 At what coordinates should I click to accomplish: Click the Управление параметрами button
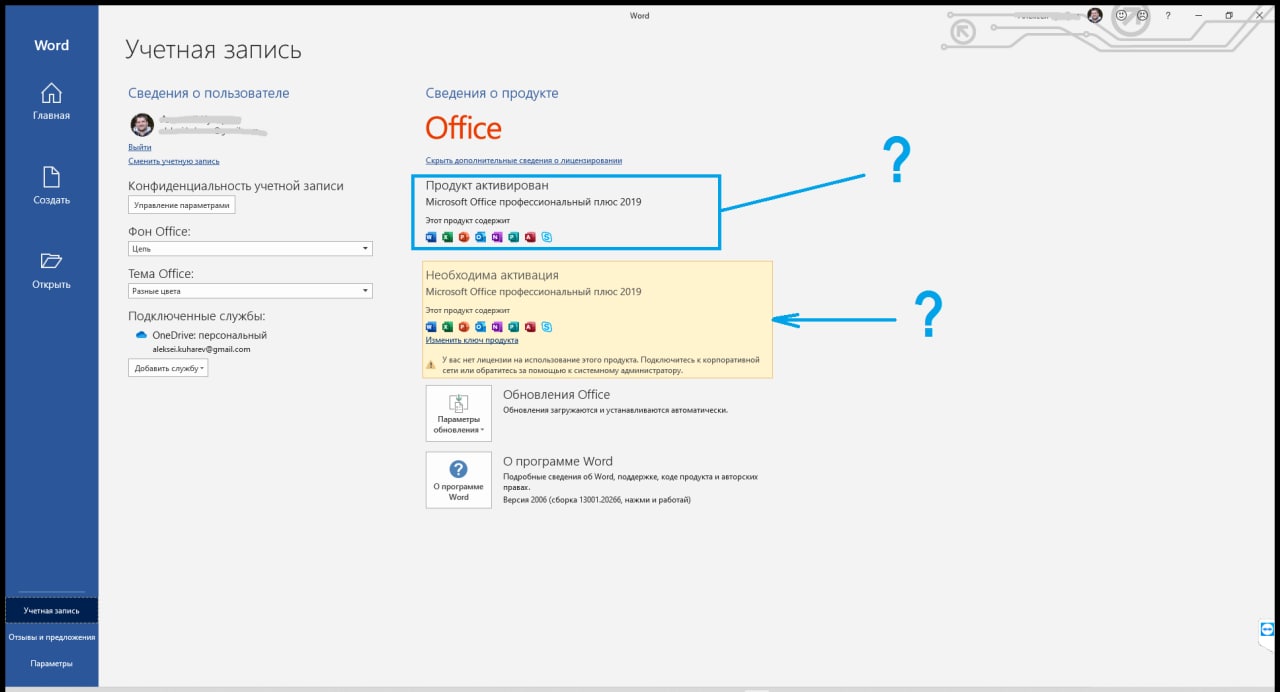coord(181,205)
